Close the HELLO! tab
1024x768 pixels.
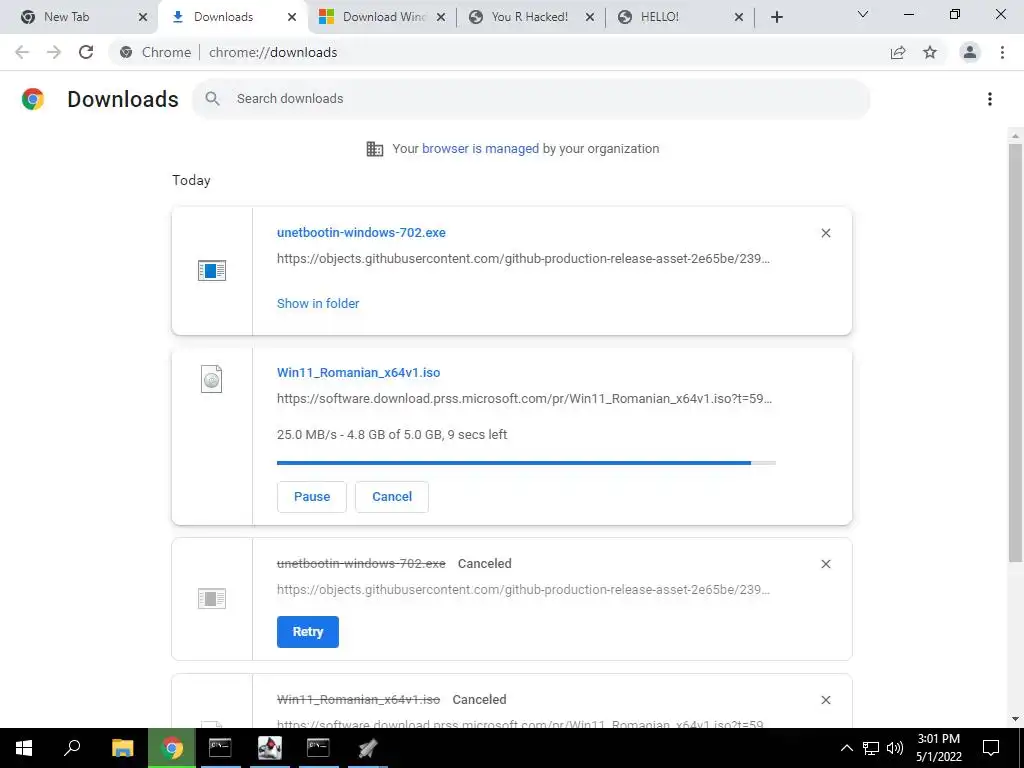tap(739, 17)
